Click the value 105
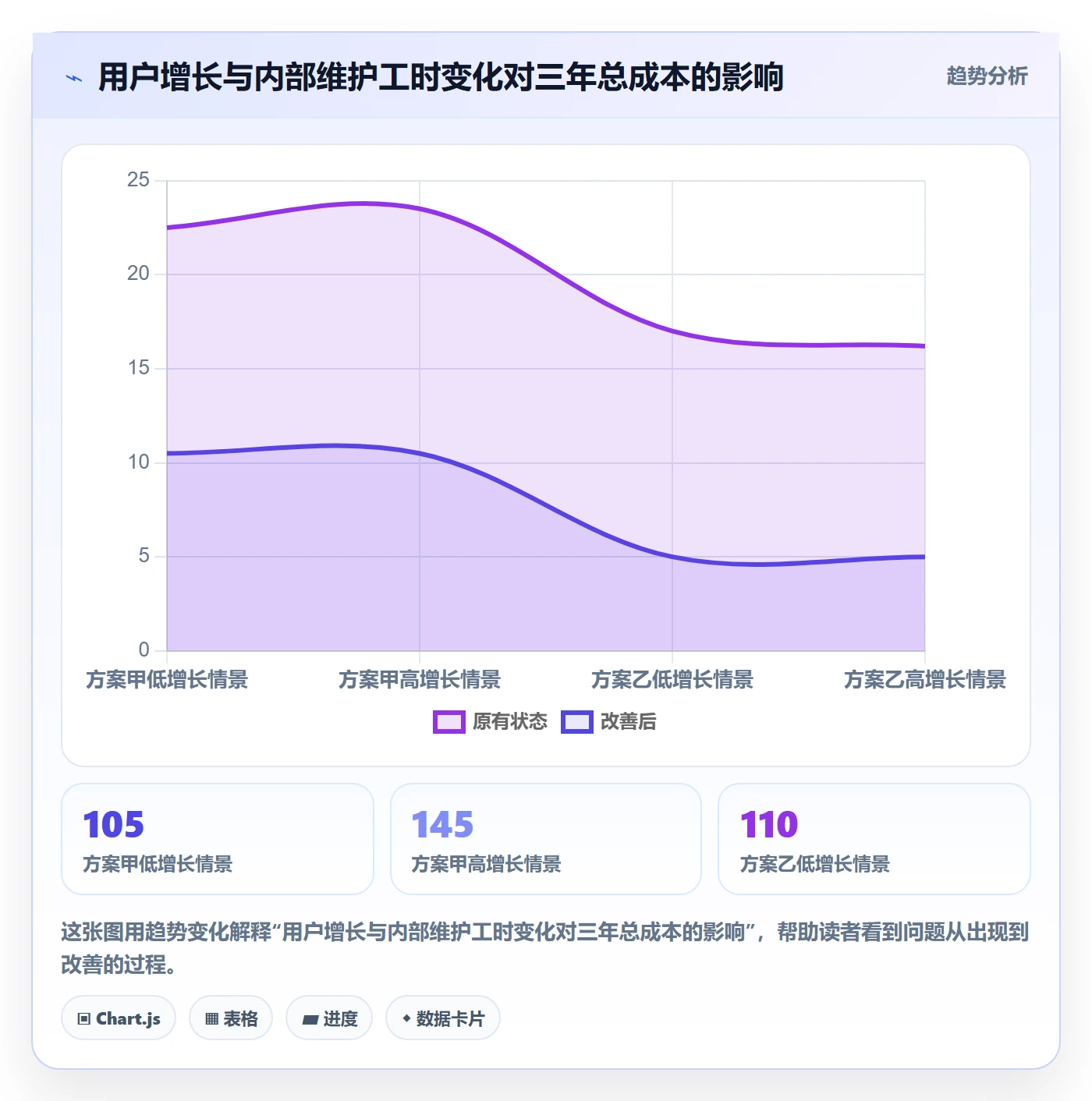Viewport: 1092px width, 1101px height. pyautogui.click(x=114, y=825)
